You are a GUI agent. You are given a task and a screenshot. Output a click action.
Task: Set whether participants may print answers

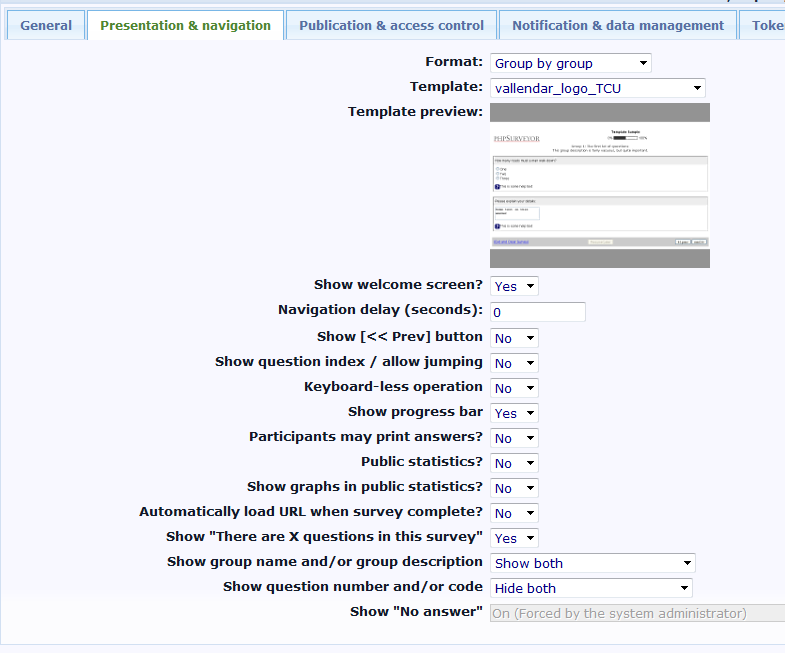pyautogui.click(x=514, y=438)
